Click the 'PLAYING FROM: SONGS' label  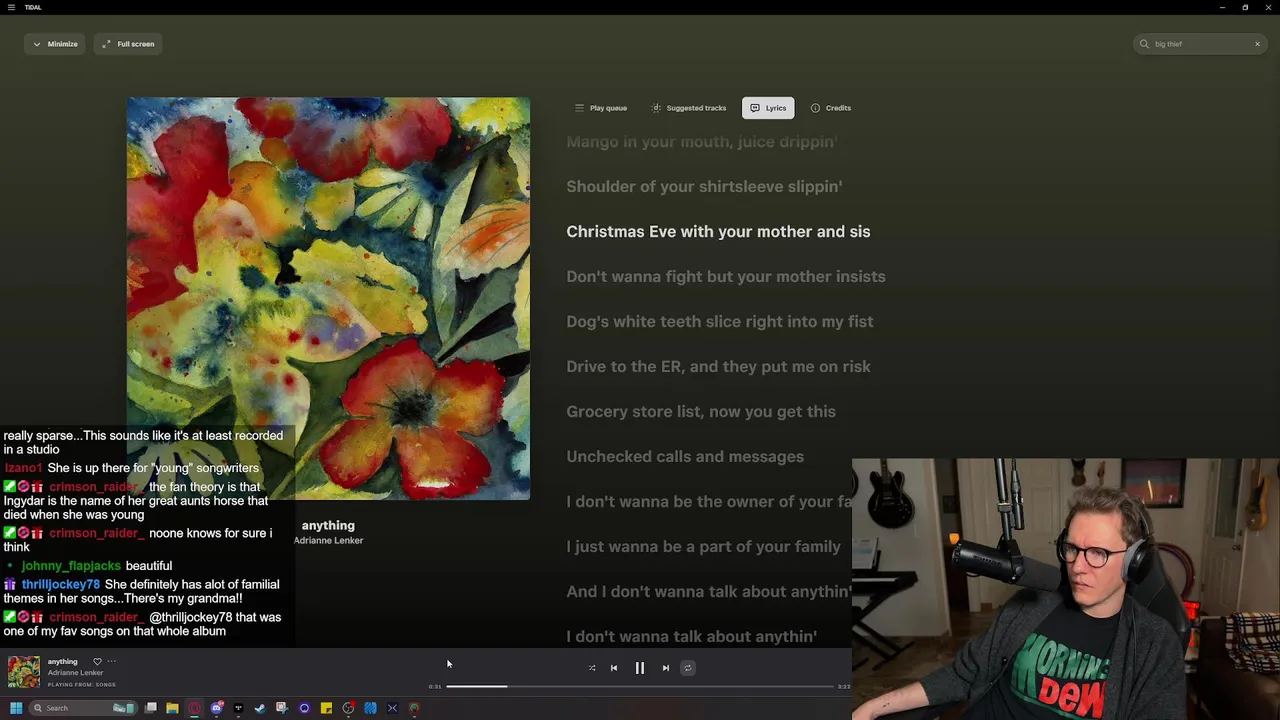coord(81,685)
